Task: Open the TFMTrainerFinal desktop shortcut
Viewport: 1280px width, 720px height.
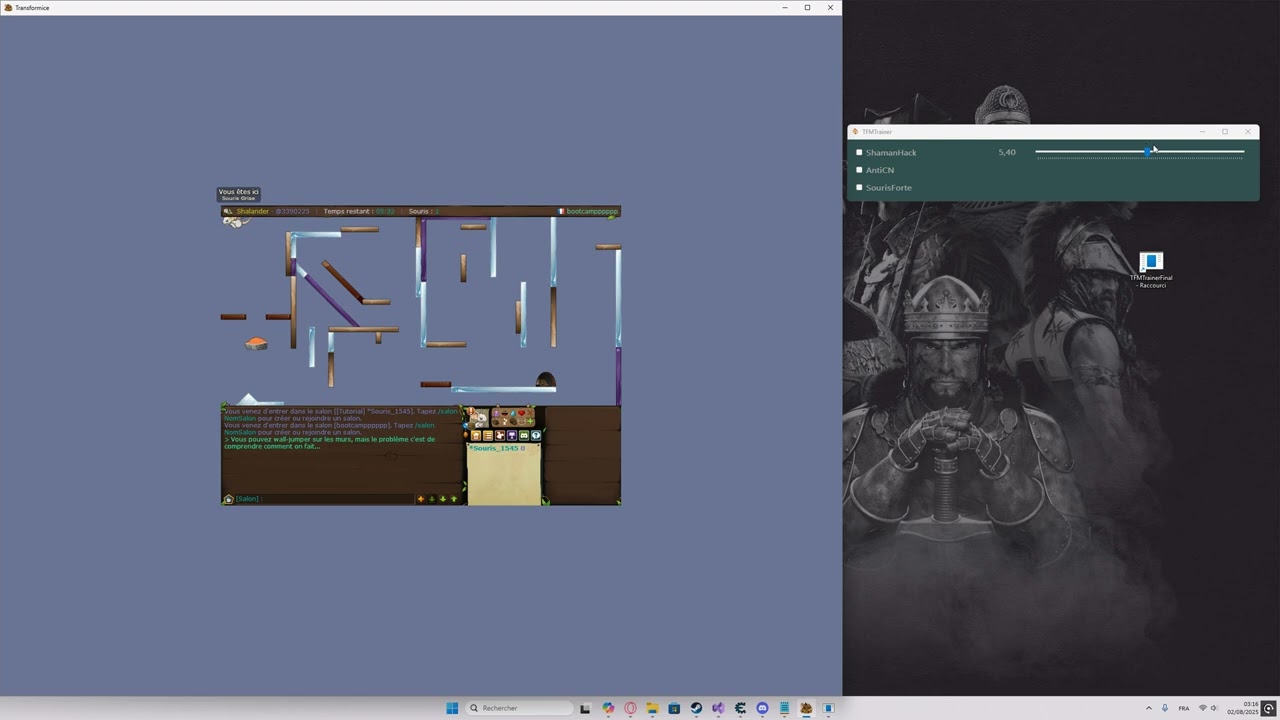Action: point(1151,270)
